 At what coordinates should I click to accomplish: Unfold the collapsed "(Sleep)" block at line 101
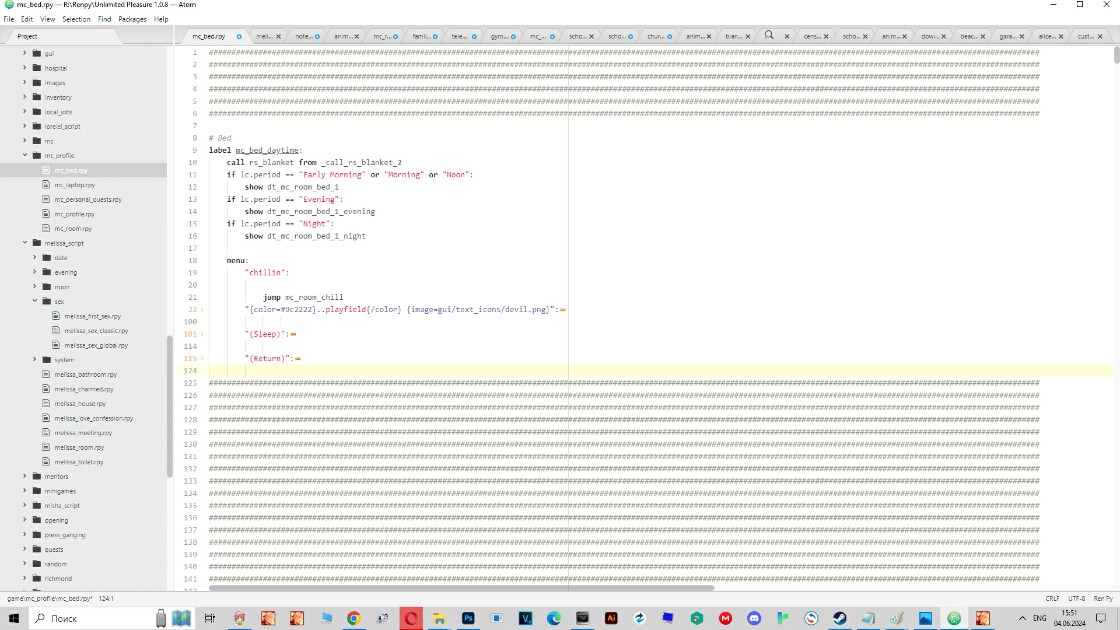pyautogui.click(x=201, y=334)
